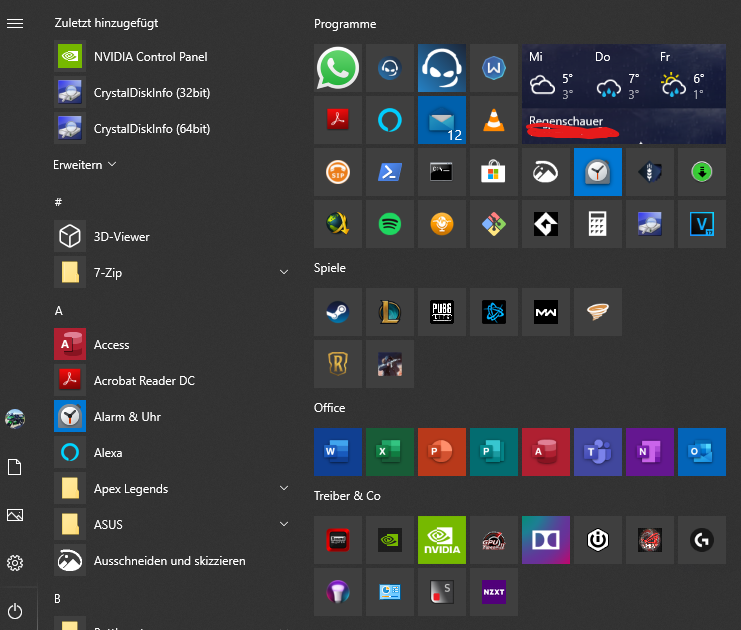Open the MW Modern Warfare tile
The image size is (741, 630).
tap(546, 312)
